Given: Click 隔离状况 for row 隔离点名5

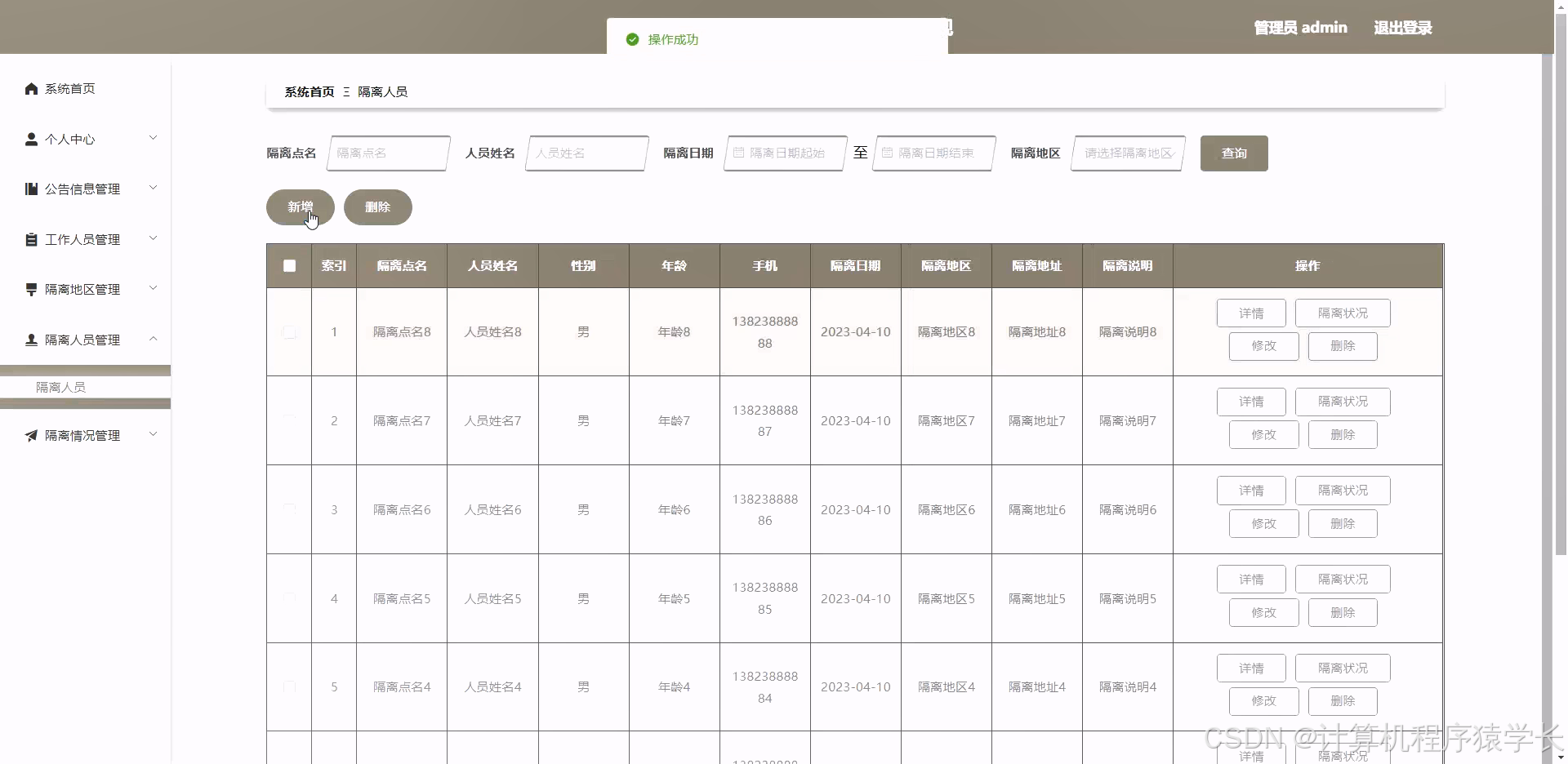Looking at the screenshot, I should click(x=1343, y=580).
